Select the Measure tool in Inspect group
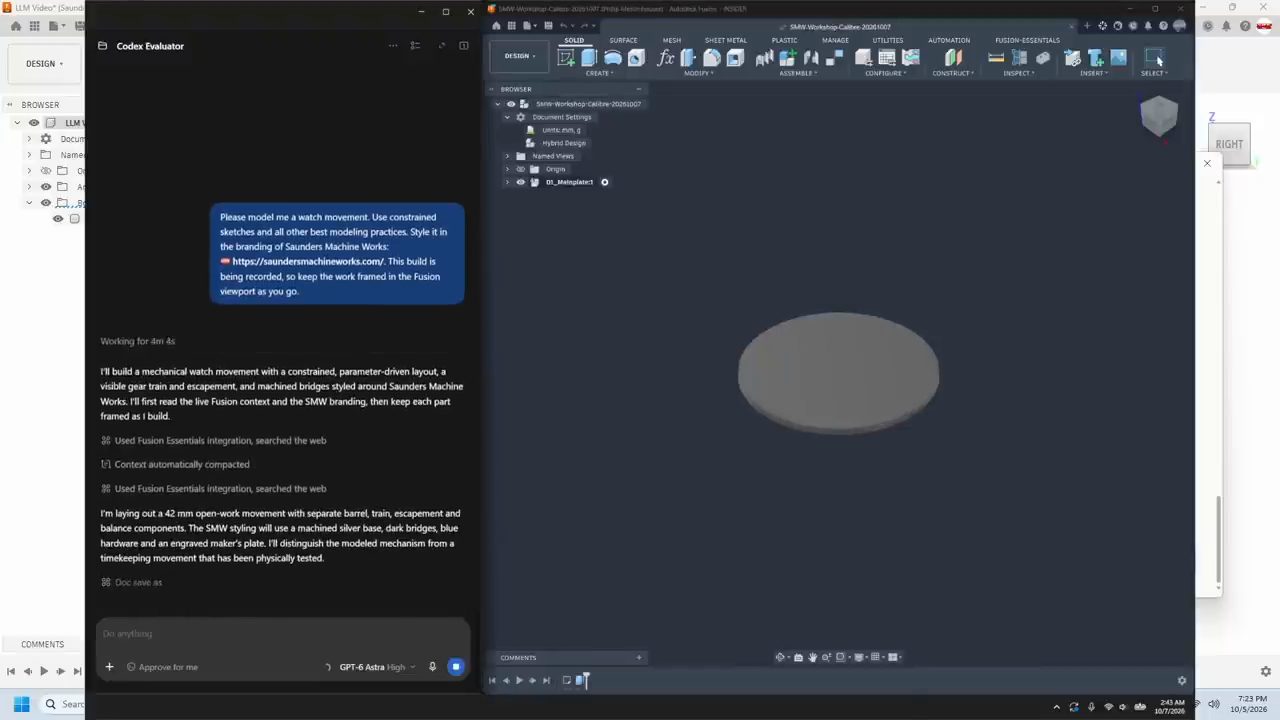This screenshot has width=1280, height=720. [x=996, y=58]
